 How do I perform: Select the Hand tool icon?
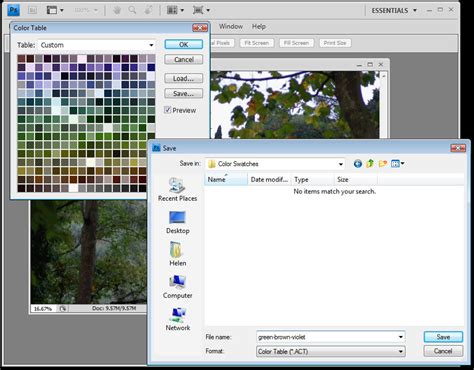coord(117,10)
